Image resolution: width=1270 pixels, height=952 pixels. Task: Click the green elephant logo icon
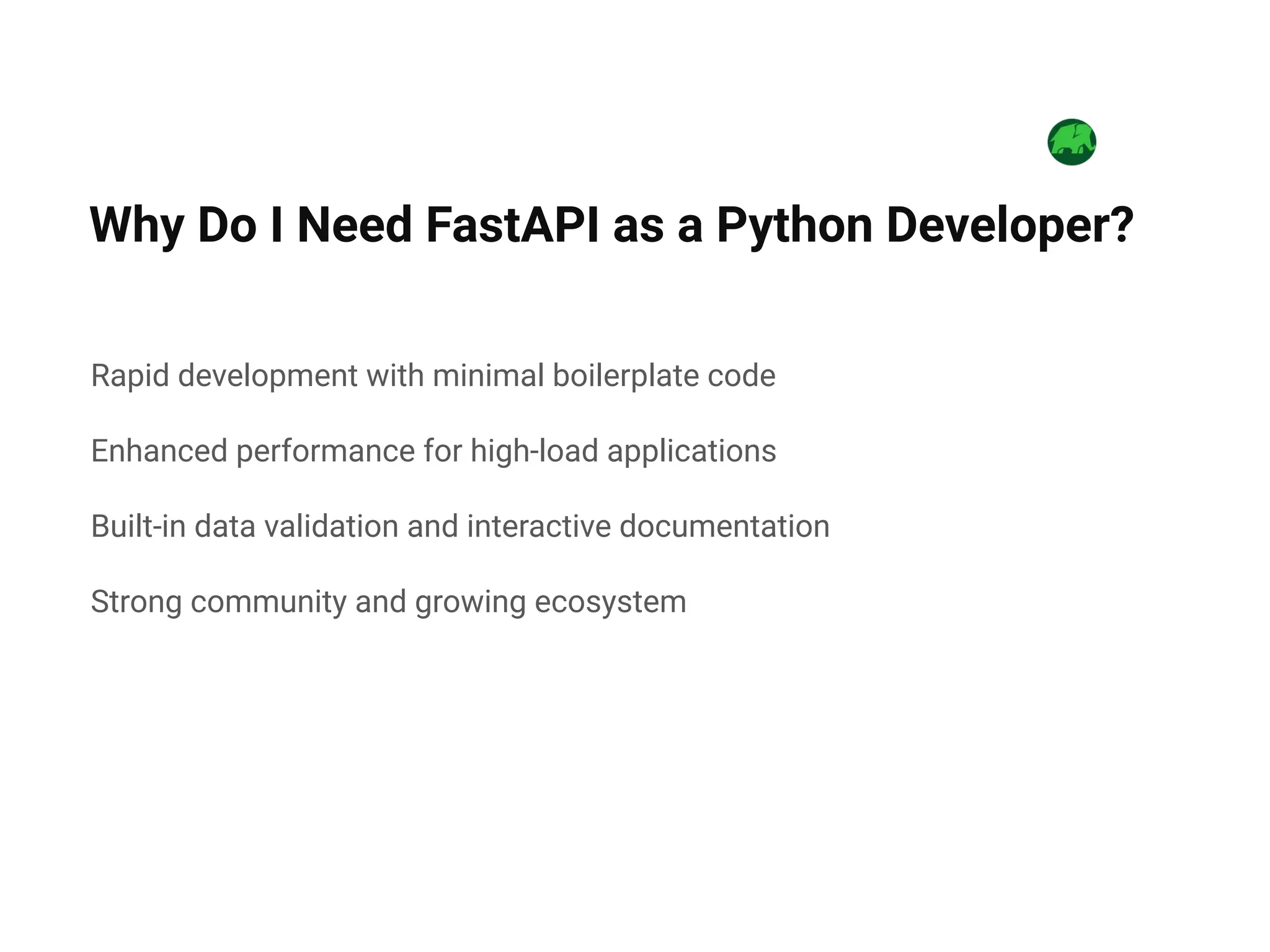[1072, 142]
